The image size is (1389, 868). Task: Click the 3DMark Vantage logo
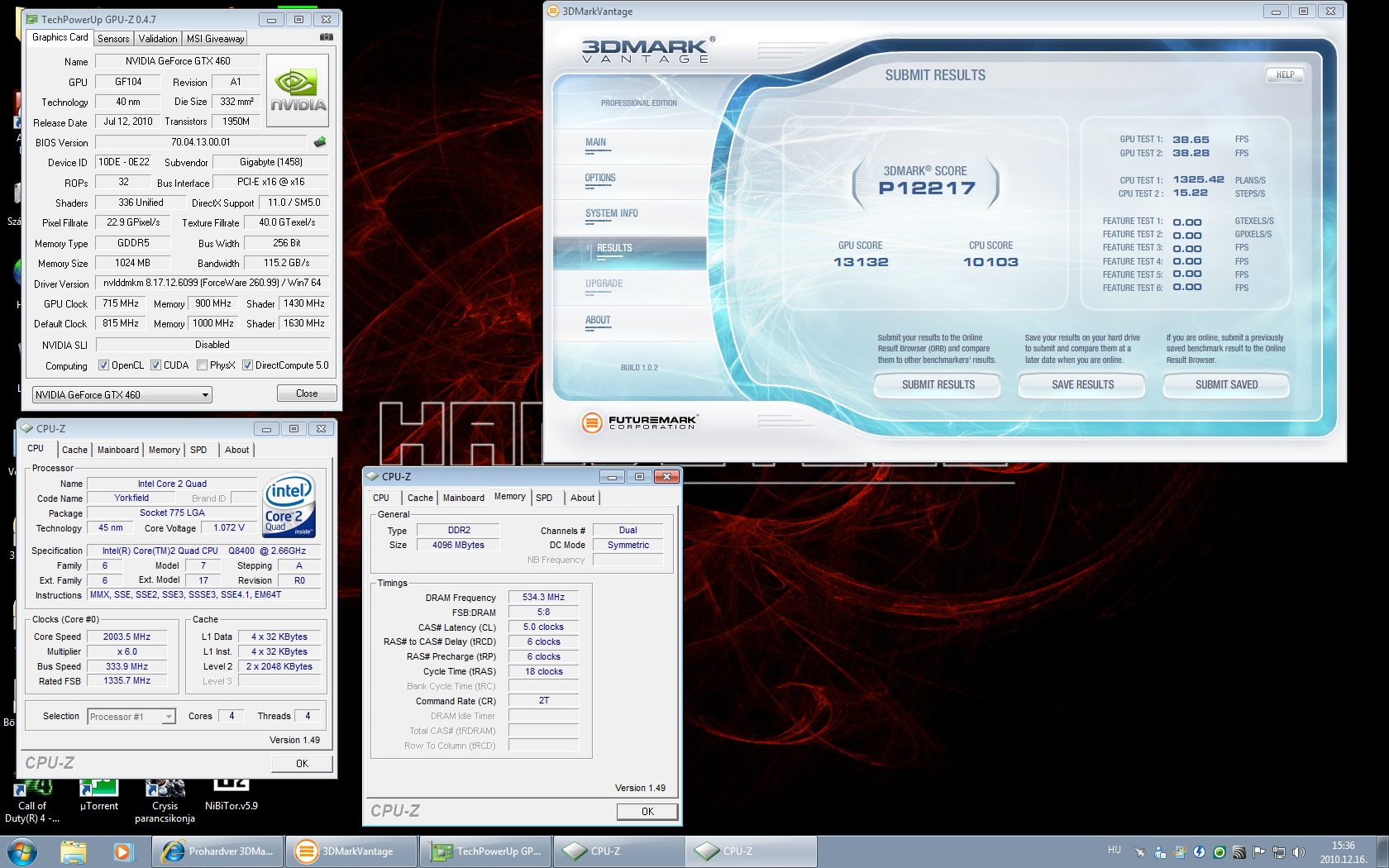coord(647,50)
